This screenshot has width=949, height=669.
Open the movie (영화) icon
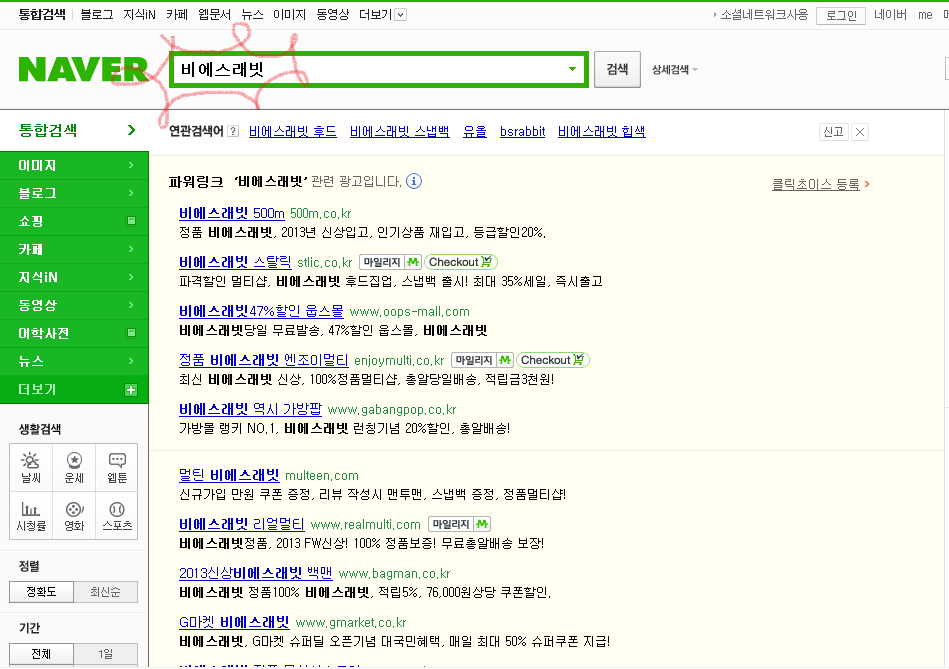(x=74, y=516)
